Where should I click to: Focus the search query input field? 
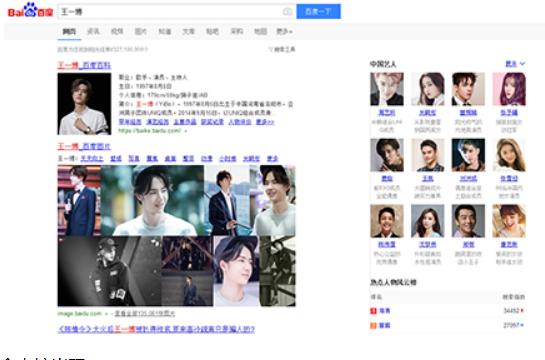[x=170, y=11]
